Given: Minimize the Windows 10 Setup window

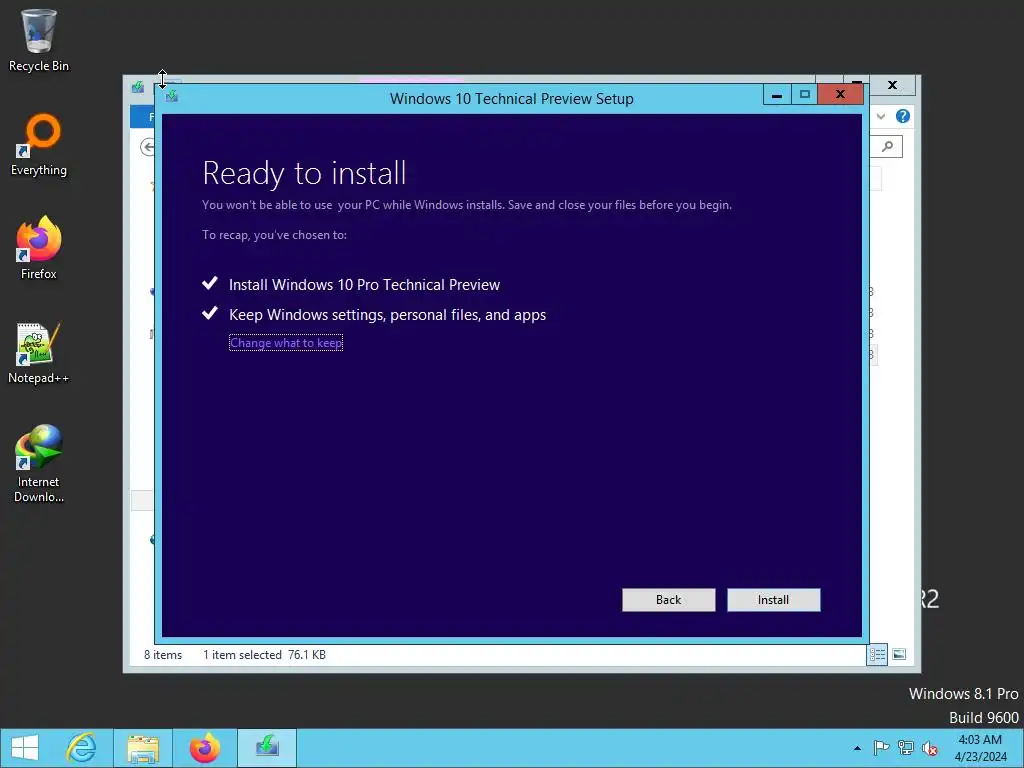Looking at the screenshot, I should point(776,95).
